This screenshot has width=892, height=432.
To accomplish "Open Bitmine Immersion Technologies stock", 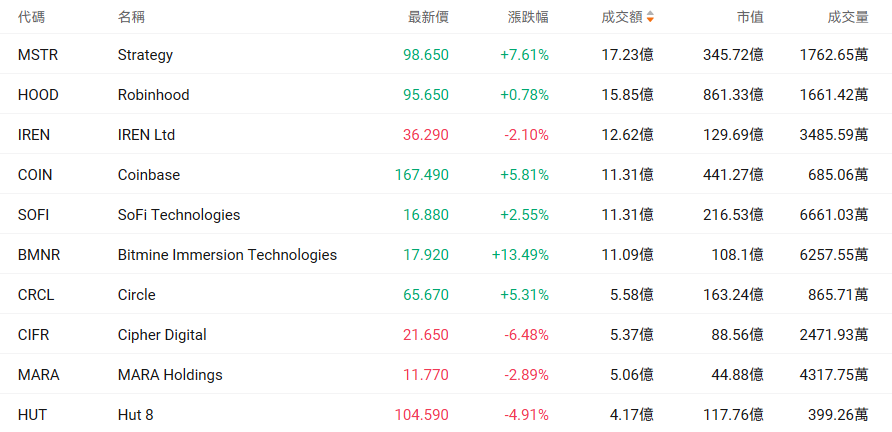I will 227,254.
